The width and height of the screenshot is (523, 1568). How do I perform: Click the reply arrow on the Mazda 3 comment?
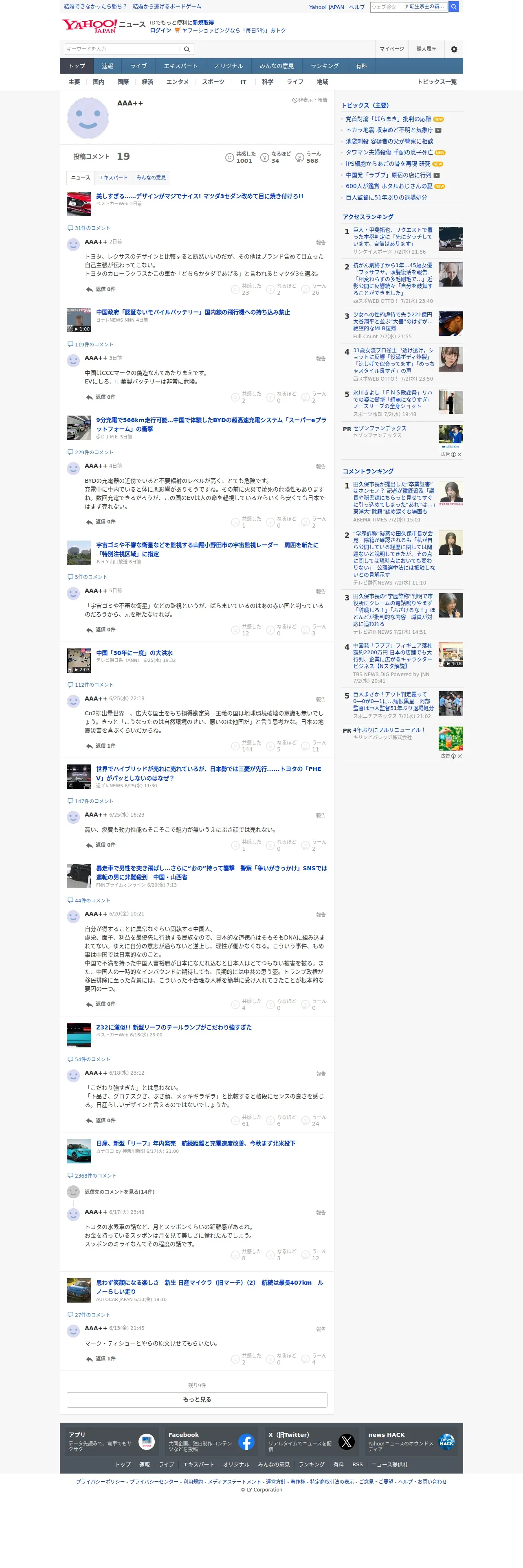pos(90,289)
